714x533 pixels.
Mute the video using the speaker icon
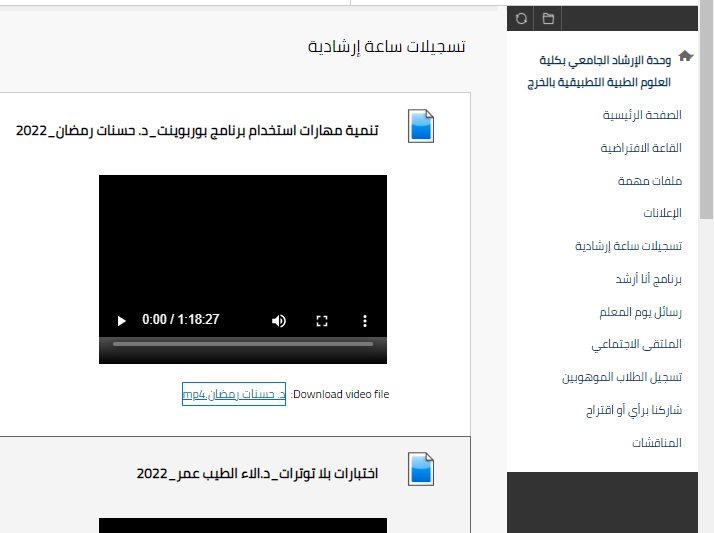pos(279,320)
